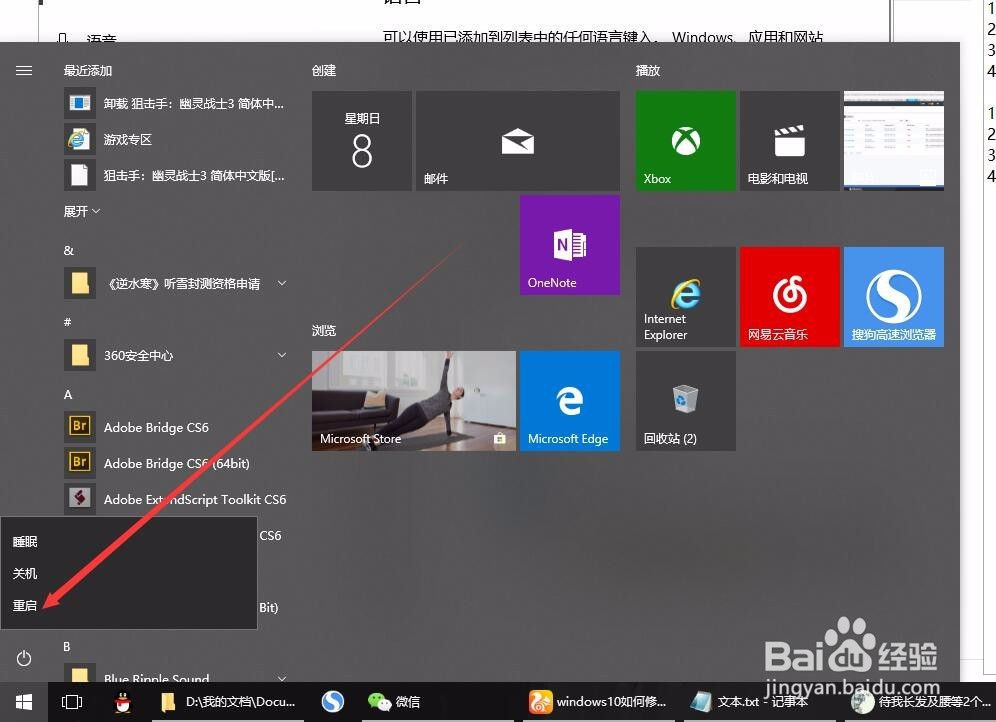Image resolution: width=996 pixels, height=722 pixels.
Task: Open the OneNote tile
Action: click(570, 244)
